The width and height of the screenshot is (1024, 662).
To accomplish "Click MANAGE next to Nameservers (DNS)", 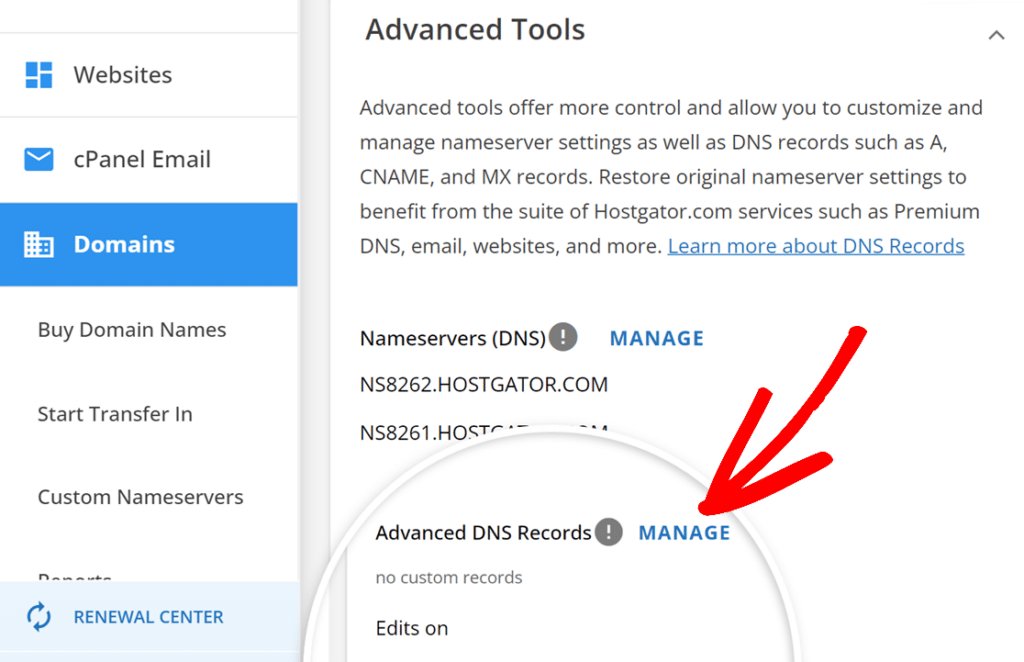I will point(656,338).
